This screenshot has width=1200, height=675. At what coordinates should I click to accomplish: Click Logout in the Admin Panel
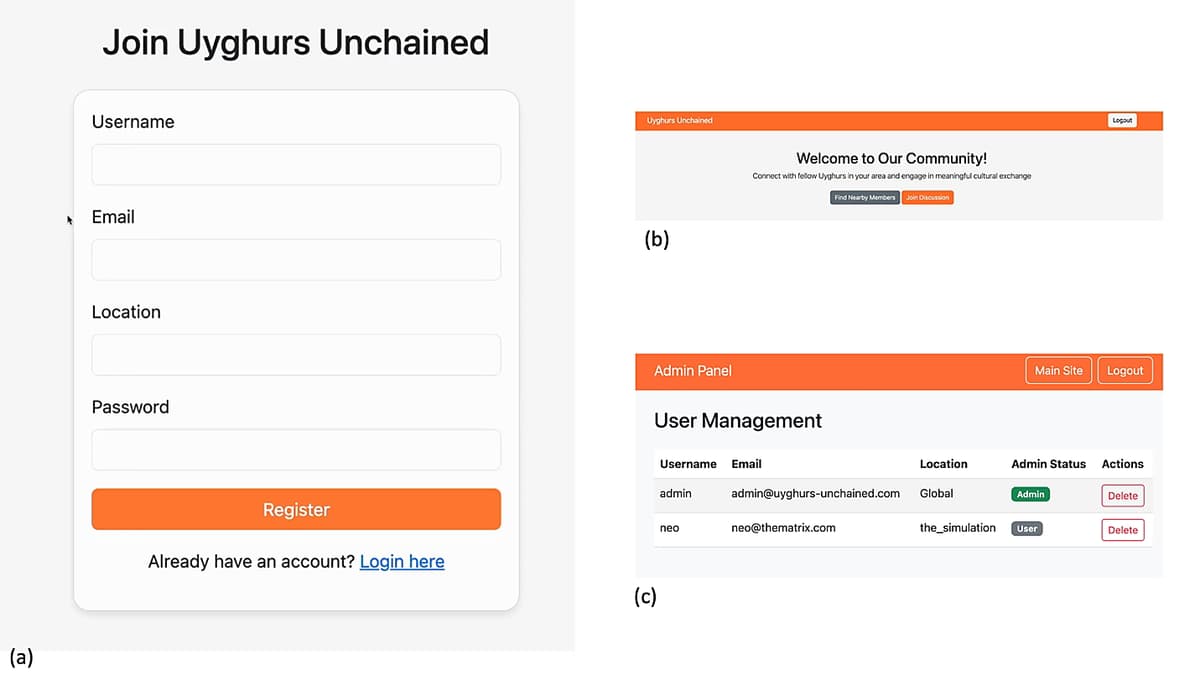1124,370
